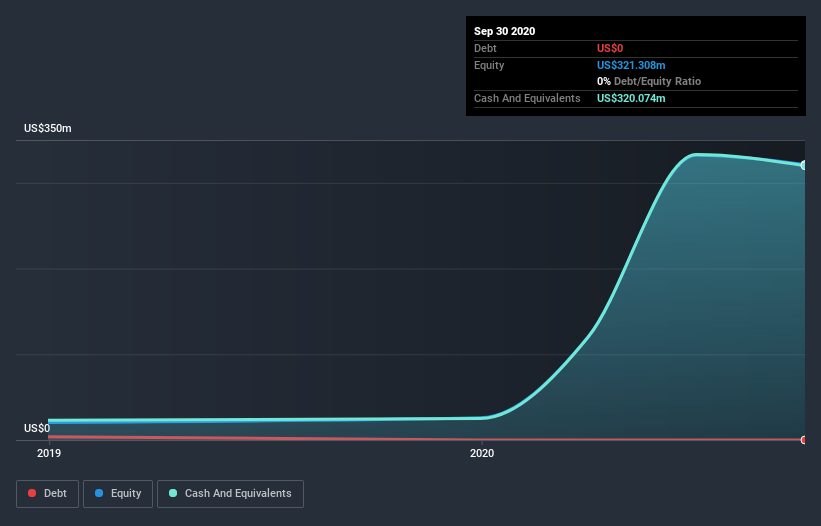
Task: Click the US$0 y-axis label
Action: point(37,428)
